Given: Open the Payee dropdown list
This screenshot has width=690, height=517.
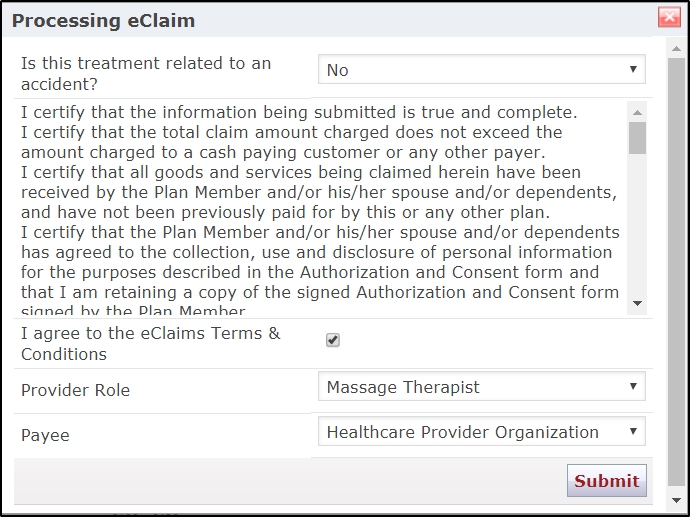Looking at the screenshot, I should point(481,431).
